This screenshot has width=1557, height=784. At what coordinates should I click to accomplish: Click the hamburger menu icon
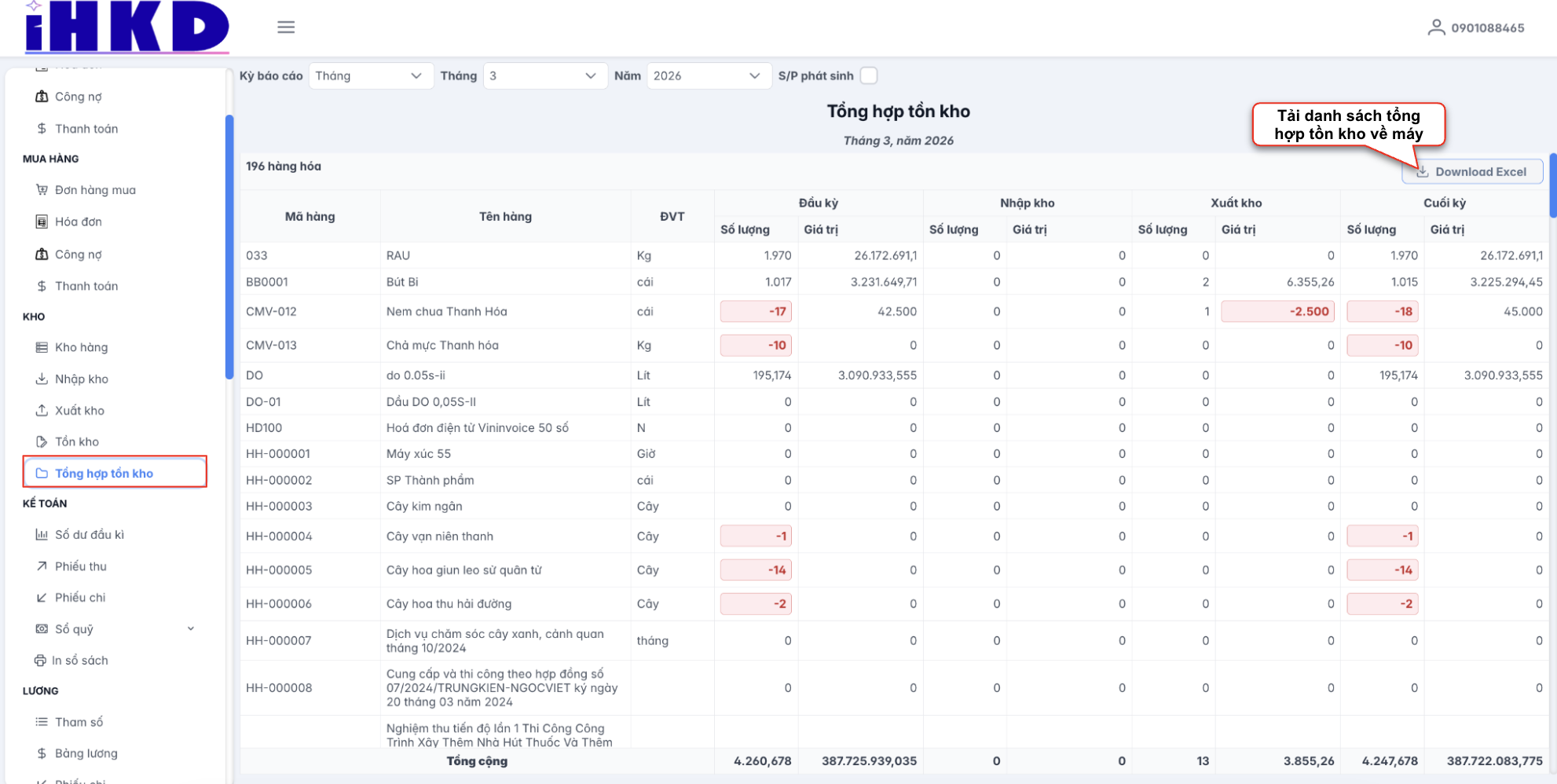[286, 27]
